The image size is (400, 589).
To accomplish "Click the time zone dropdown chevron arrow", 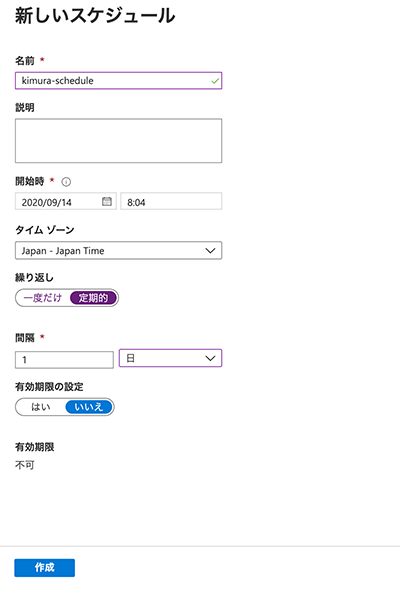I will tap(210, 251).
